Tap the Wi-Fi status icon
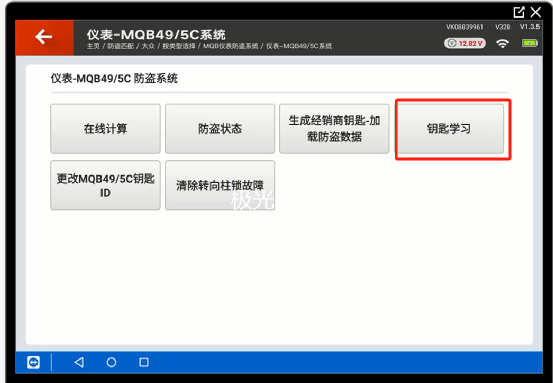553x383 pixels. click(502, 43)
